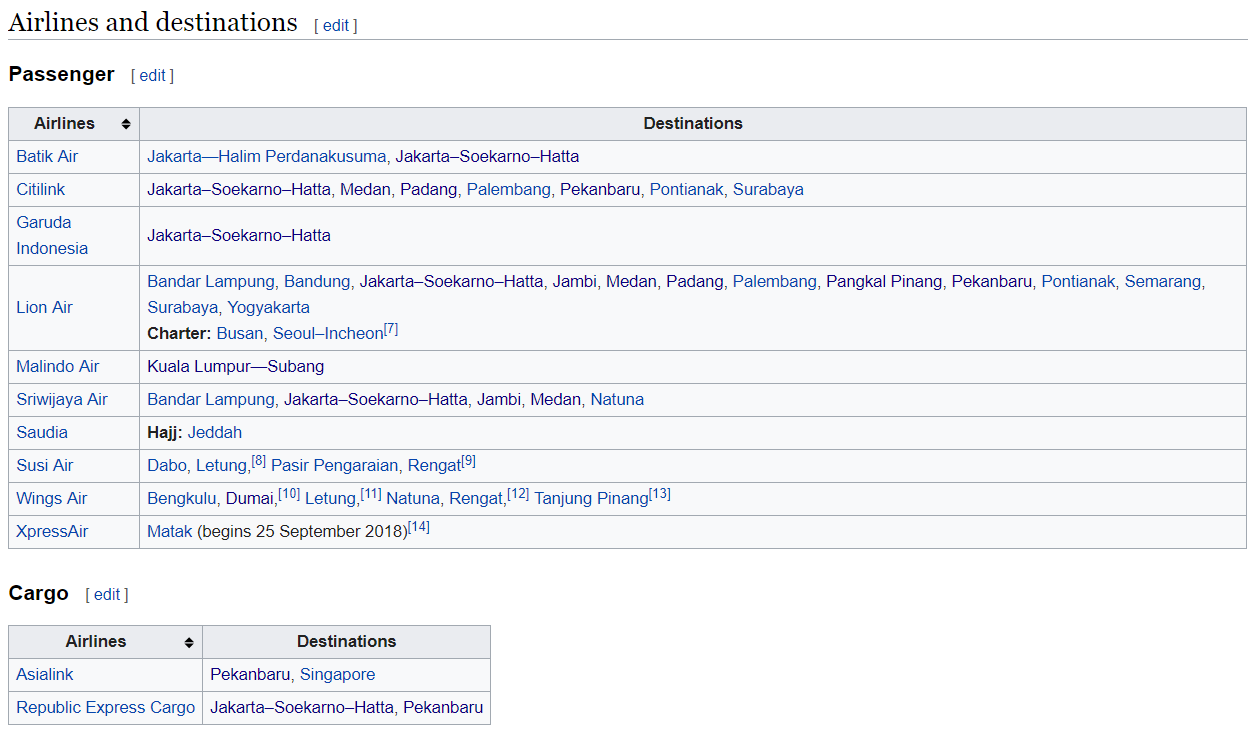1260x739 pixels.
Task: Open footnote reference 12
Action: 518,494
